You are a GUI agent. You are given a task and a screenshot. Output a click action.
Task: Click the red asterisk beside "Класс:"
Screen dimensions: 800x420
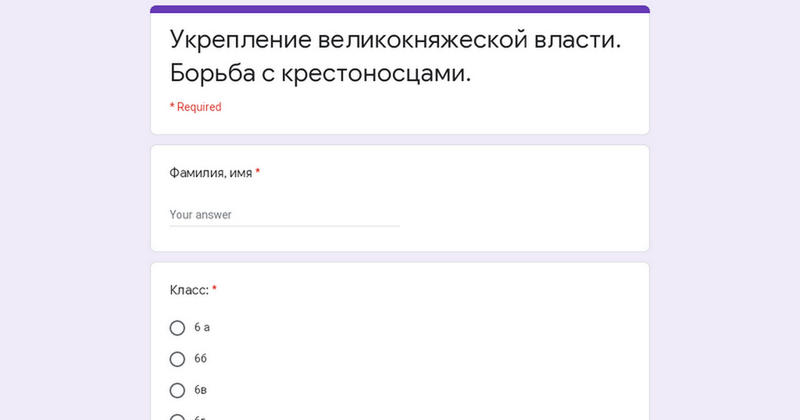coord(214,290)
